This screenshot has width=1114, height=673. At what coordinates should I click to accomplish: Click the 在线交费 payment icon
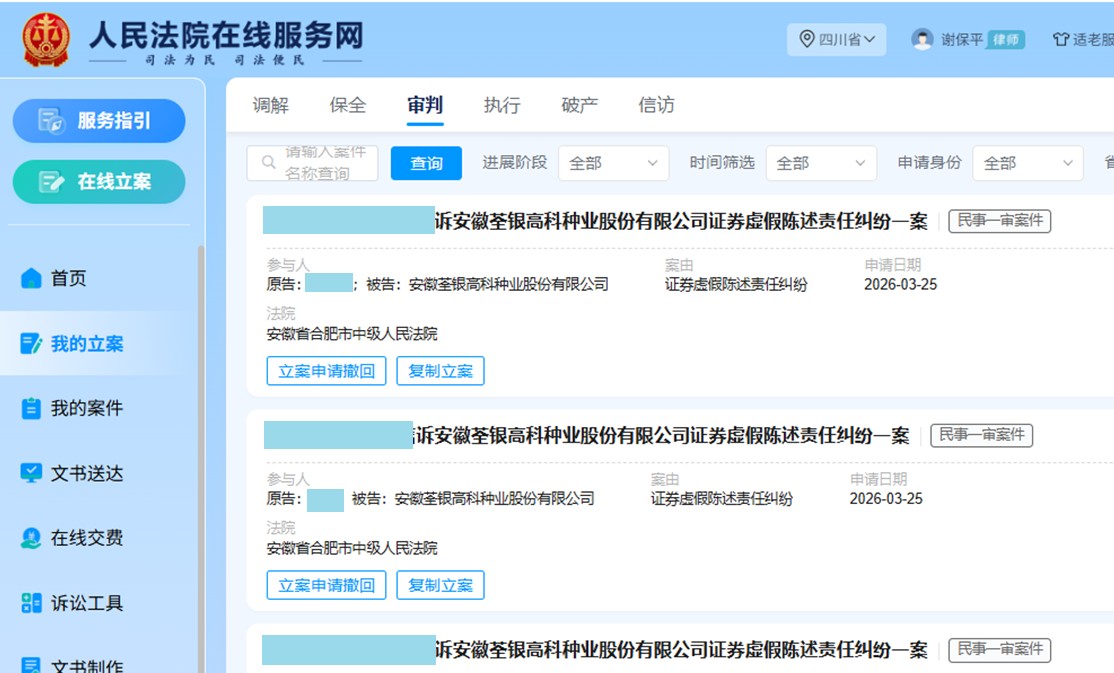click(x=31, y=538)
